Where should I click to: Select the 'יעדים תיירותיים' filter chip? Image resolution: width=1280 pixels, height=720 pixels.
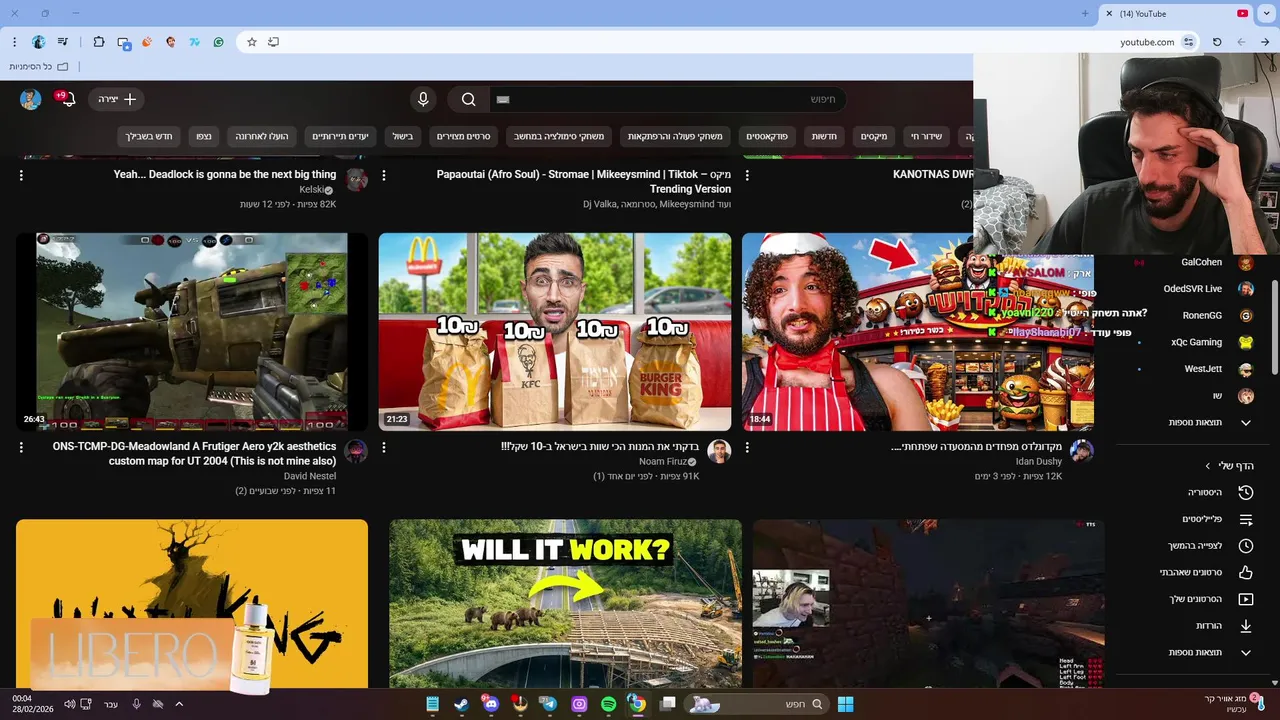pyautogui.click(x=340, y=136)
